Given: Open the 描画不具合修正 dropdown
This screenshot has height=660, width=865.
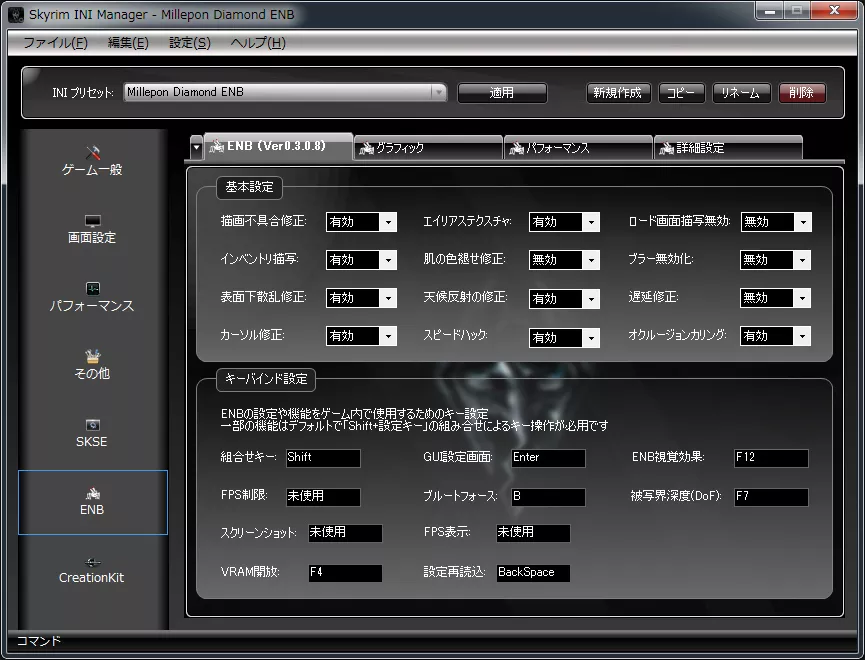Looking at the screenshot, I should pyautogui.click(x=361, y=222).
